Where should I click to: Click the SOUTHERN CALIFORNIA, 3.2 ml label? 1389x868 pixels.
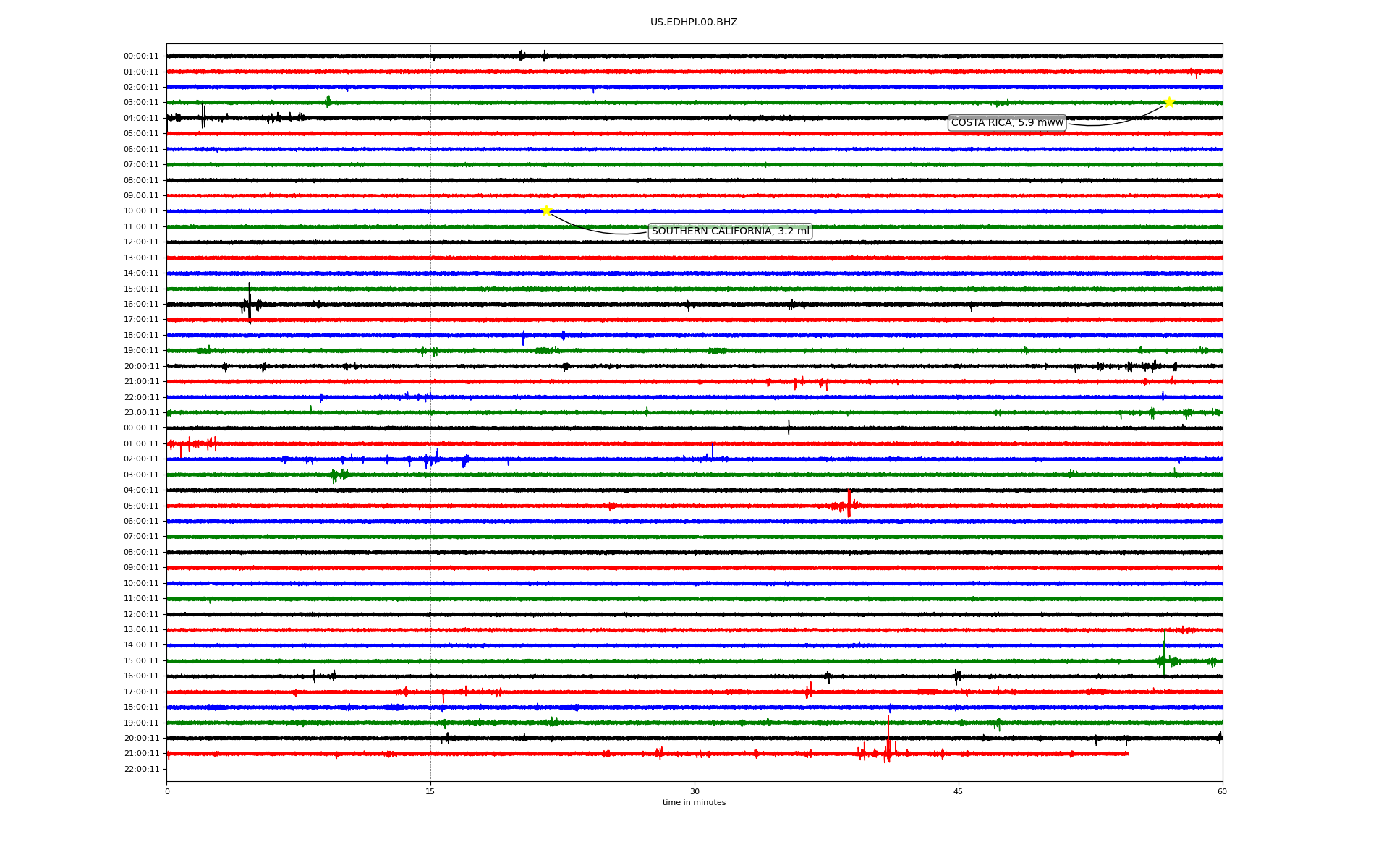coord(730,231)
